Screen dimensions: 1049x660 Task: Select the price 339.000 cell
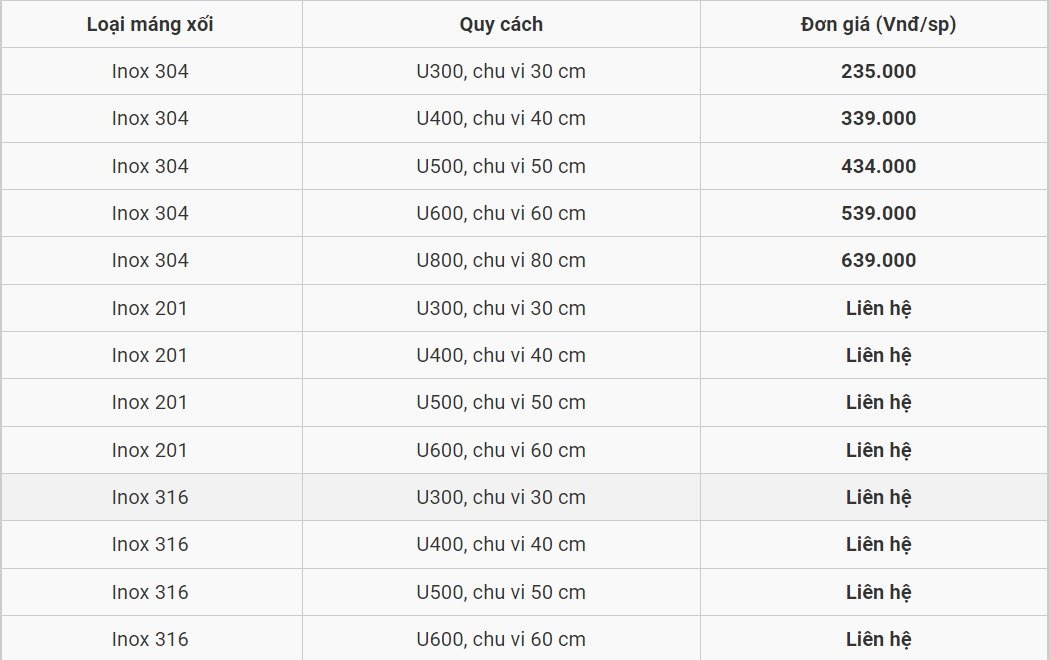pyautogui.click(x=878, y=118)
